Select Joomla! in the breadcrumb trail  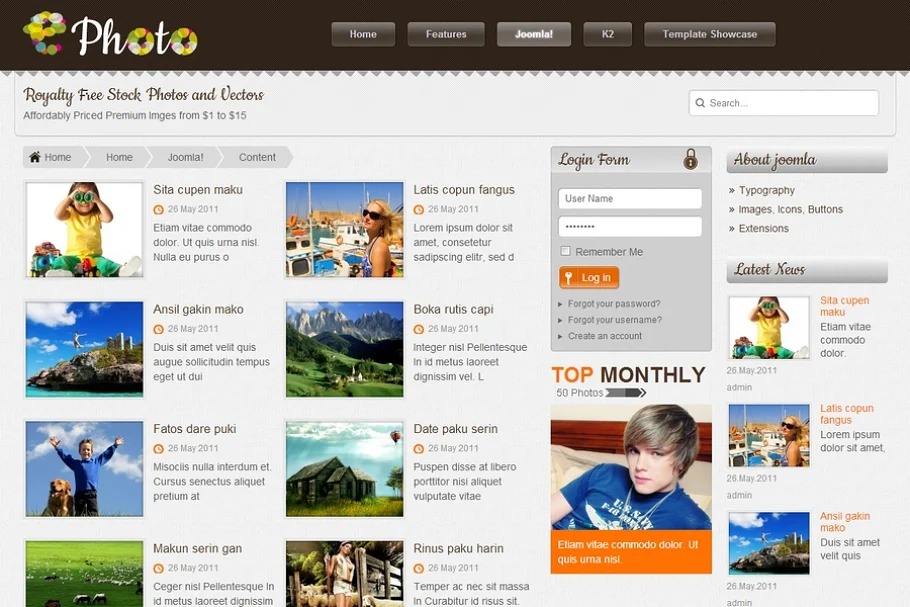click(x=185, y=157)
